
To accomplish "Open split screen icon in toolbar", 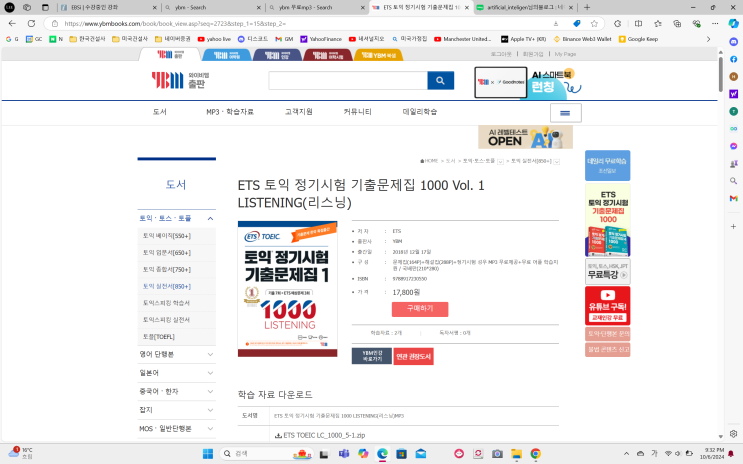I will coord(638,23).
